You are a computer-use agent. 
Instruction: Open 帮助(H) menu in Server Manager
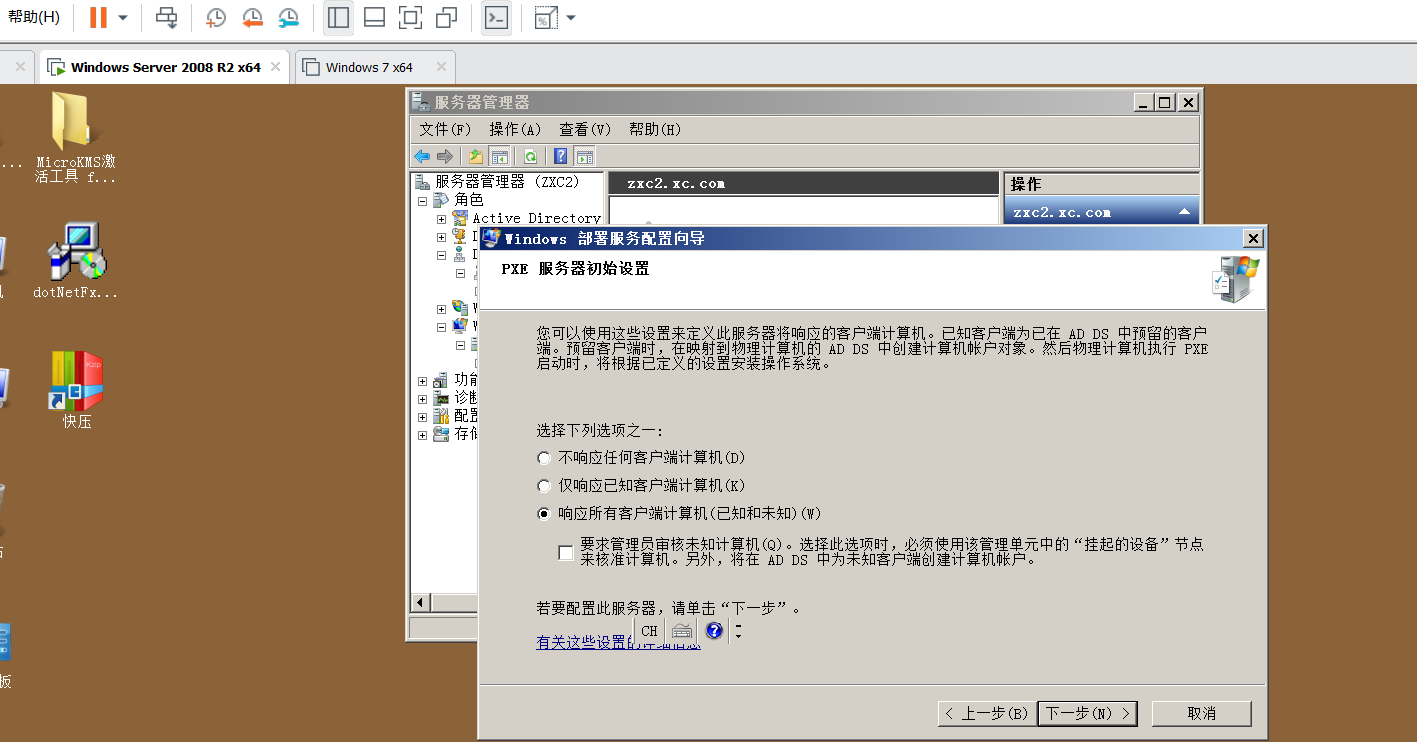pyautogui.click(x=655, y=129)
